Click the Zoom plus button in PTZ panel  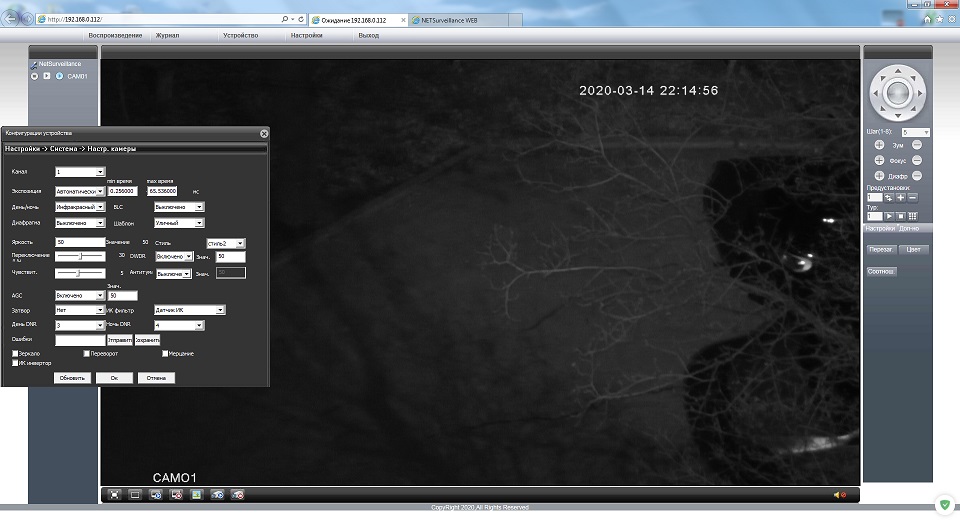879,145
